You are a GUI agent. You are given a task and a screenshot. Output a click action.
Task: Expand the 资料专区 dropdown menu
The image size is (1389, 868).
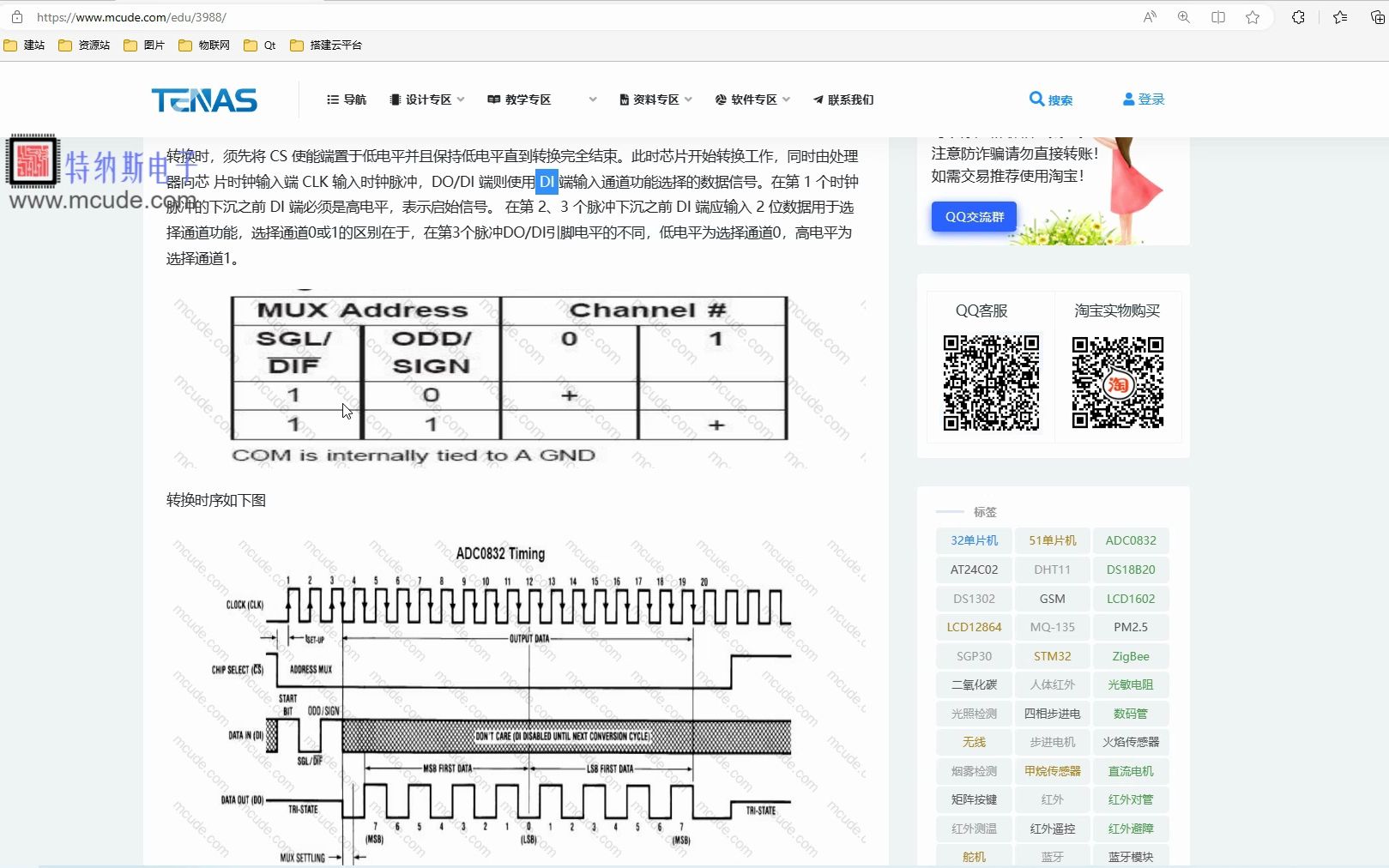(x=655, y=99)
